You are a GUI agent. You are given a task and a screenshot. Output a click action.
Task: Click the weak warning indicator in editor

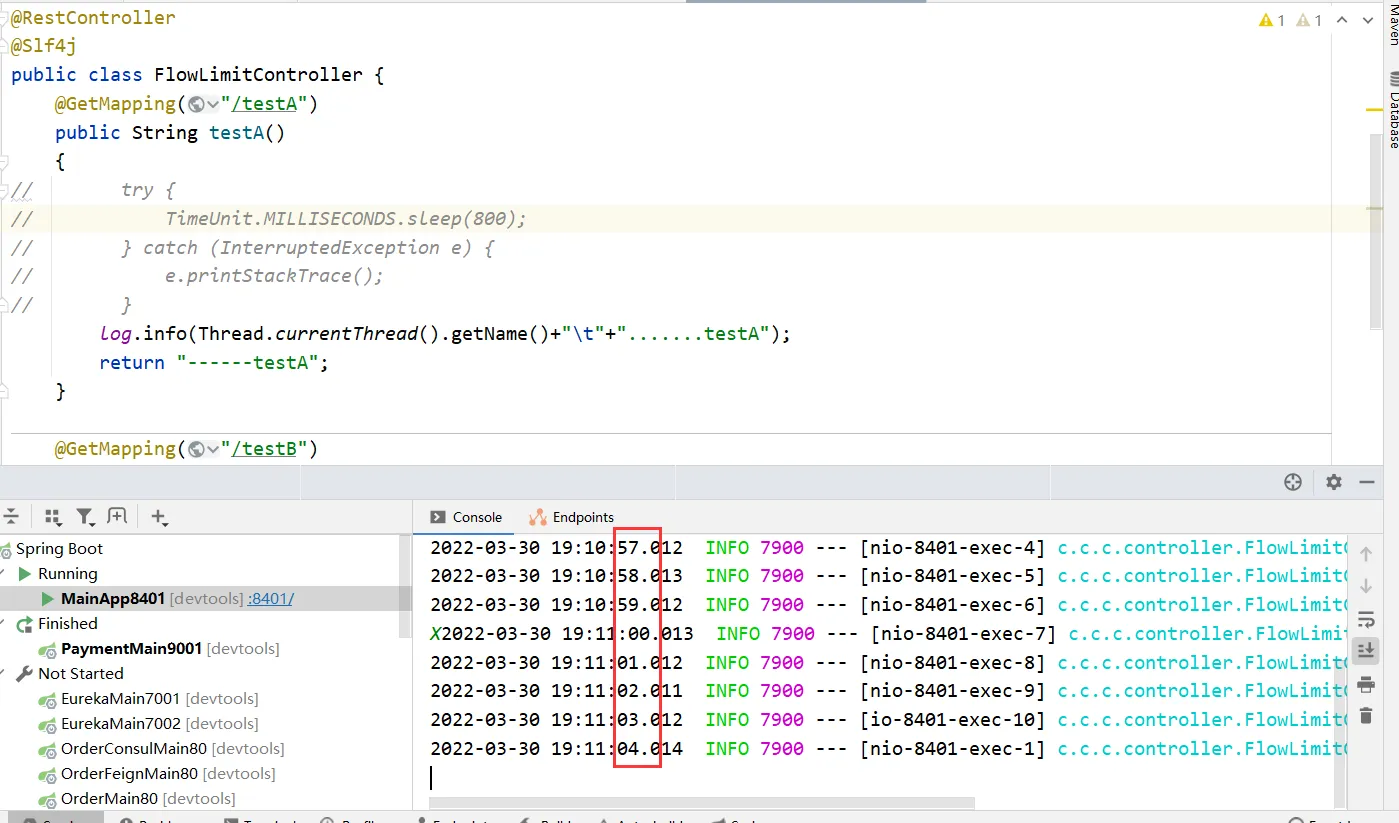coord(1309,20)
